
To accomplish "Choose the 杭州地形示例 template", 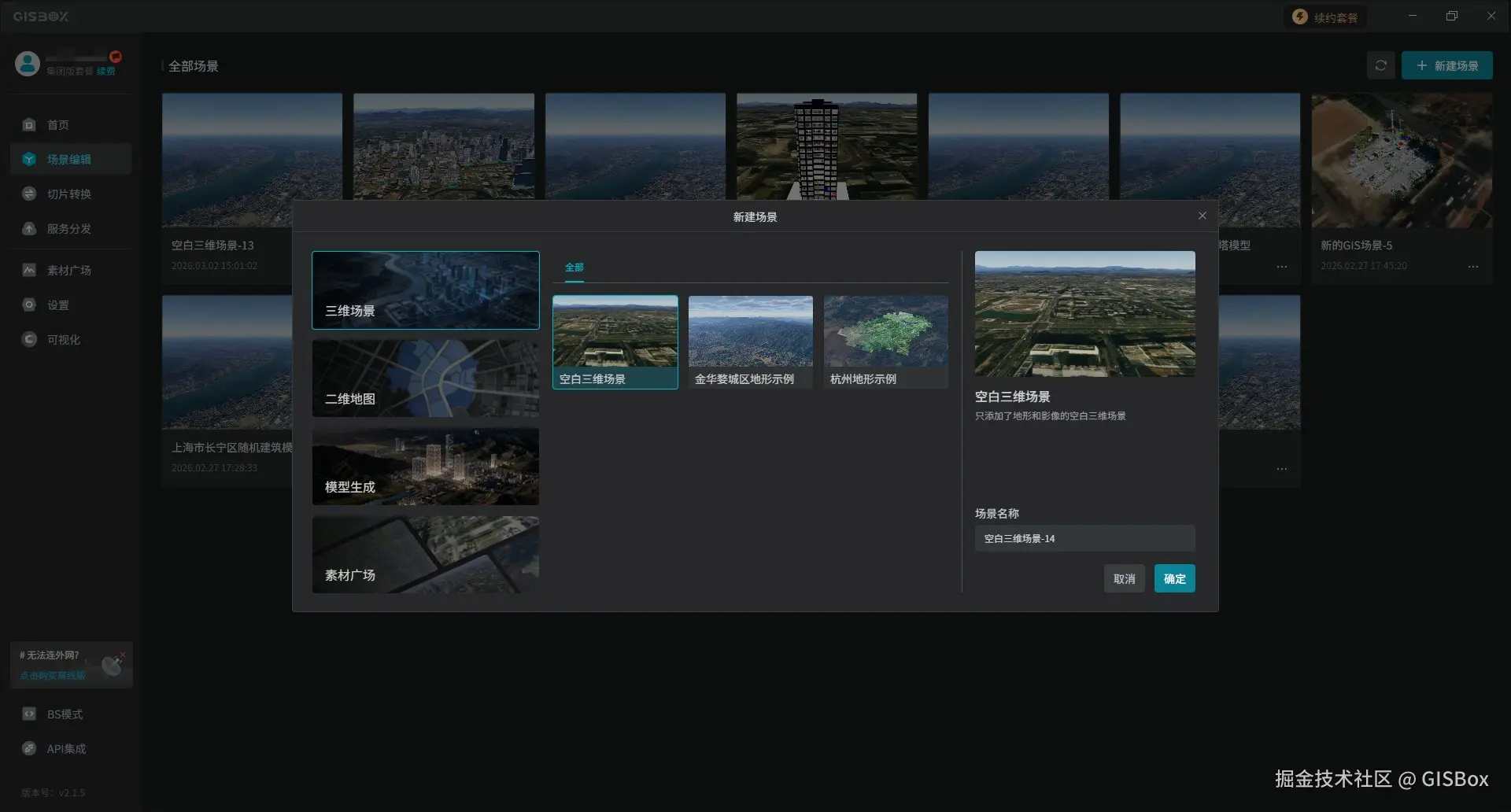I will [x=886, y=342].
